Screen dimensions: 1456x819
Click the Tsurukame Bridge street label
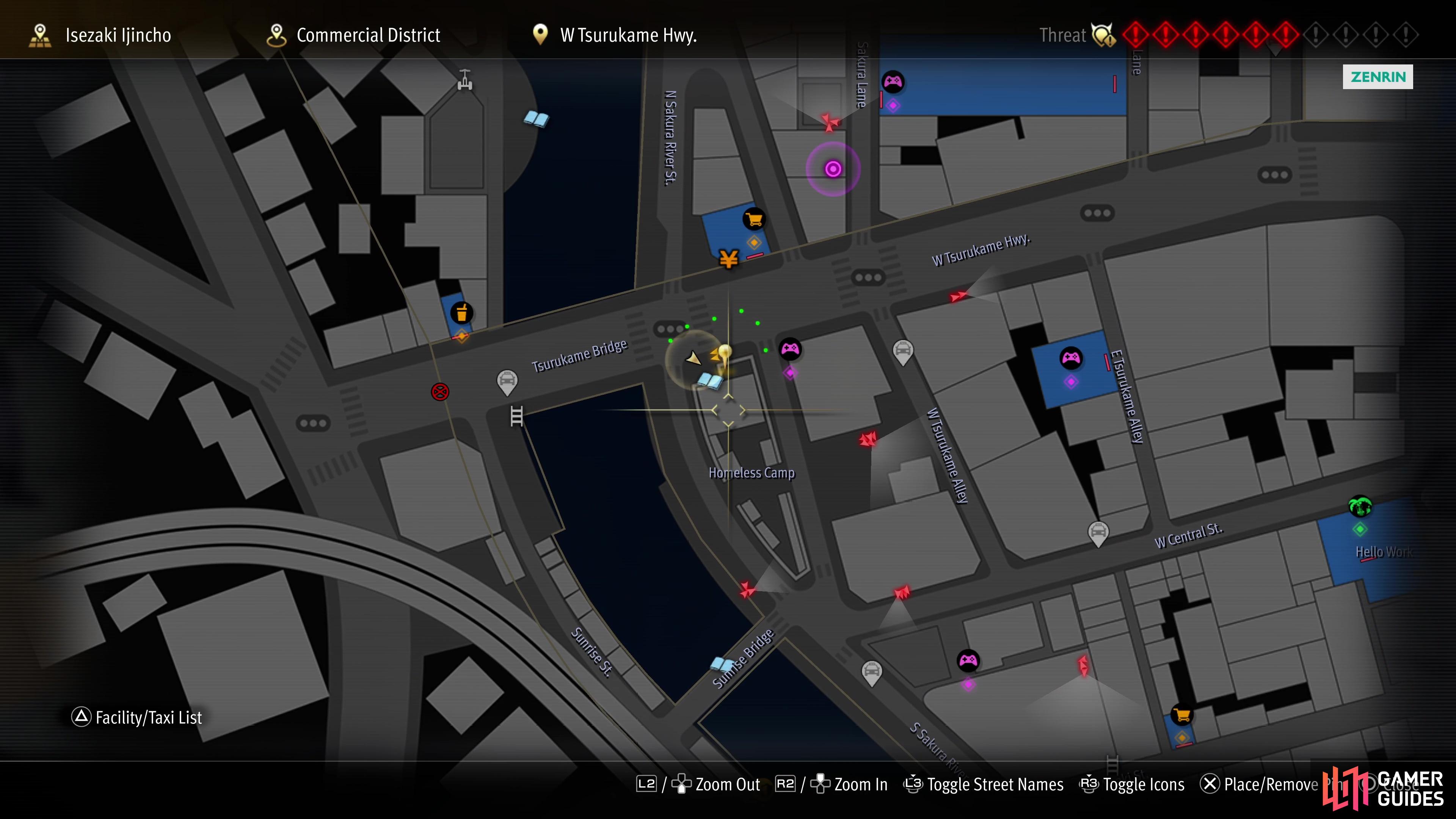coord(579,356)
